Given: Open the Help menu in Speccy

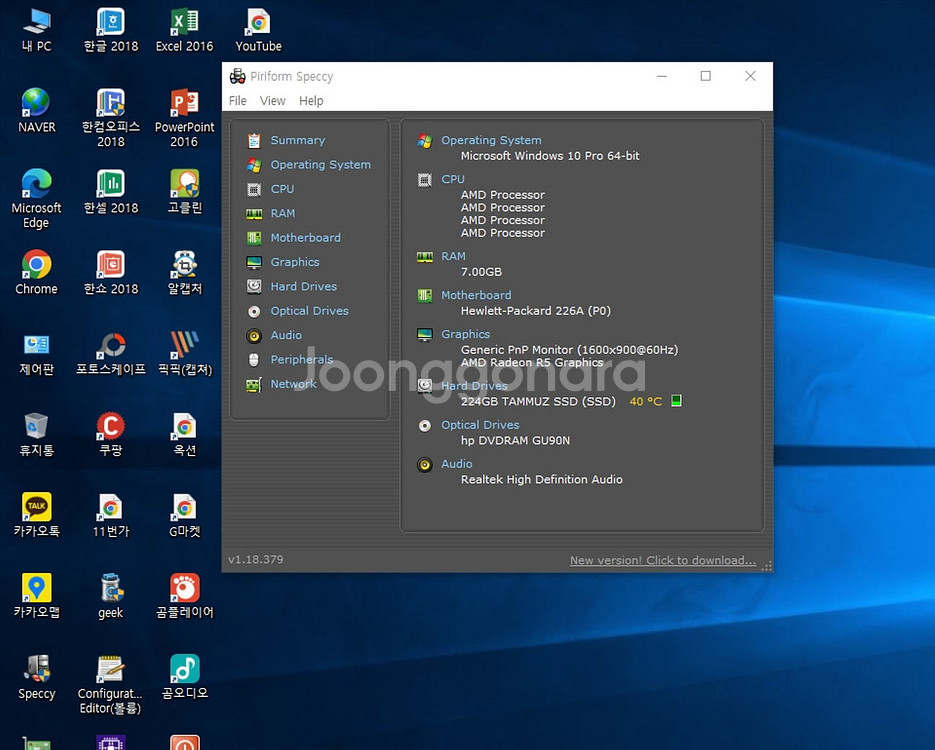Looking at the screenshot, I should 311,101.
